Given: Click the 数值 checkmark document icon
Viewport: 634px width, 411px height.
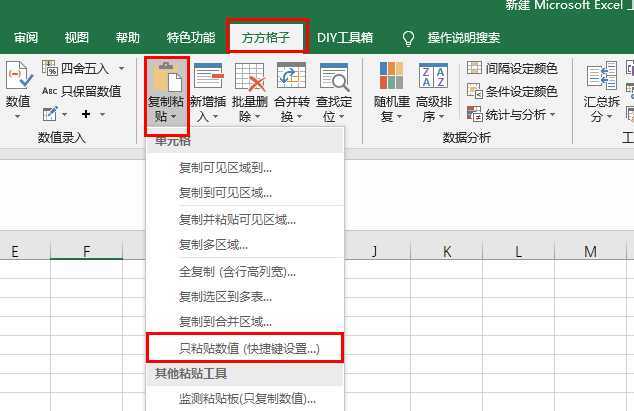Looking at the screenshot, I should (x=18, y=76).
